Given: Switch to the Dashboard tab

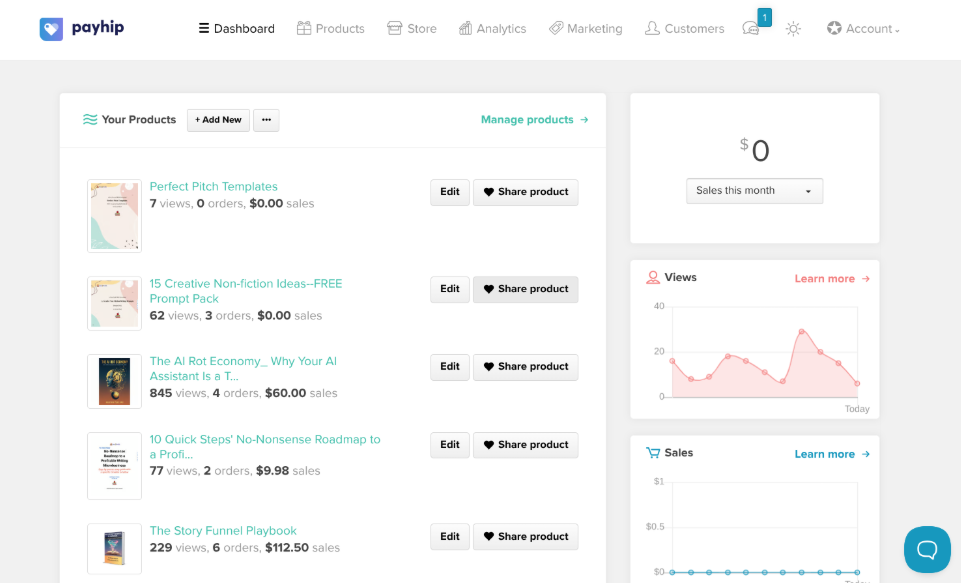Looking at the screenshot, I should 236,28.
